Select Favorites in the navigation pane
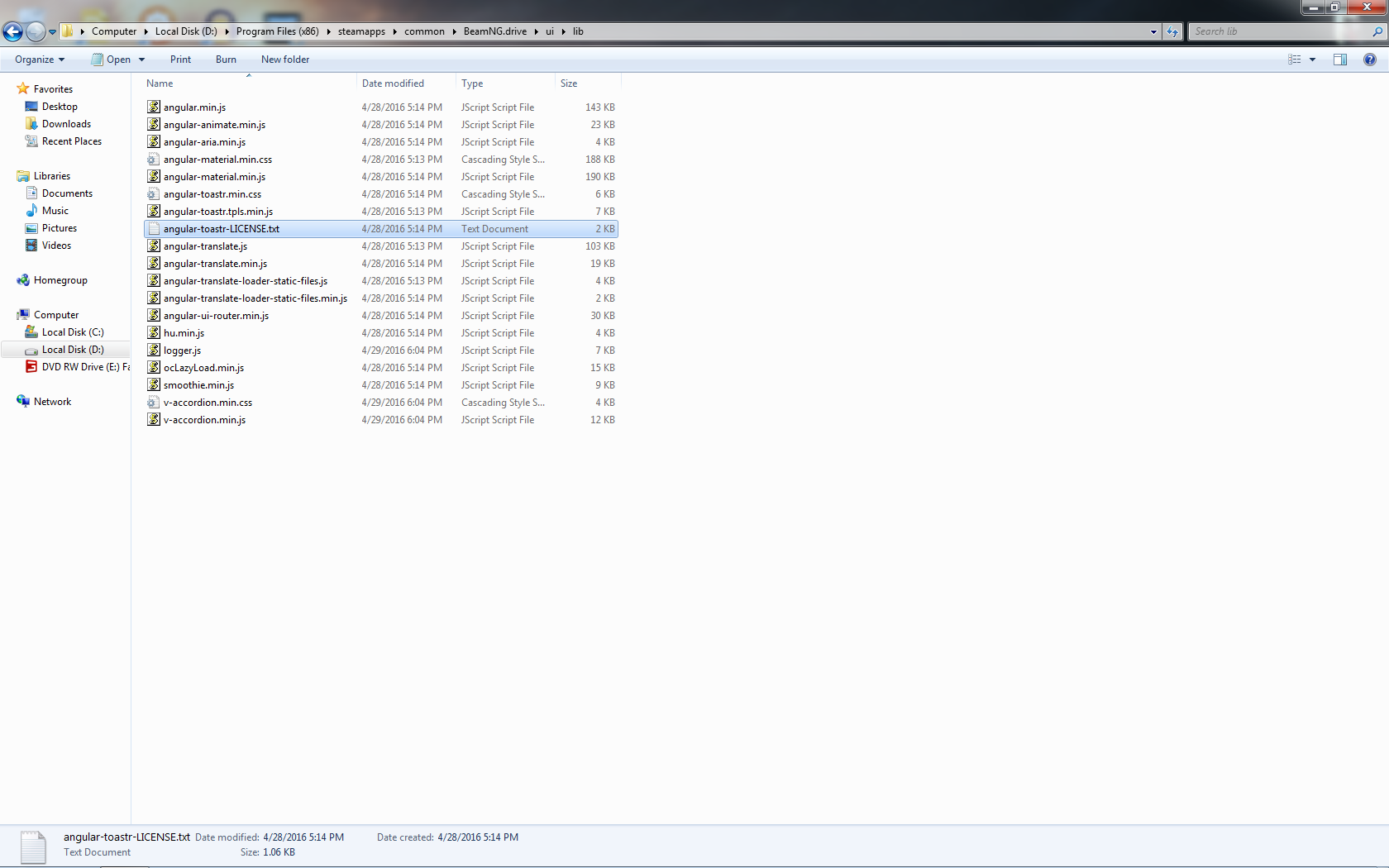The image size is (1389, 868). [x=53, y=89]
